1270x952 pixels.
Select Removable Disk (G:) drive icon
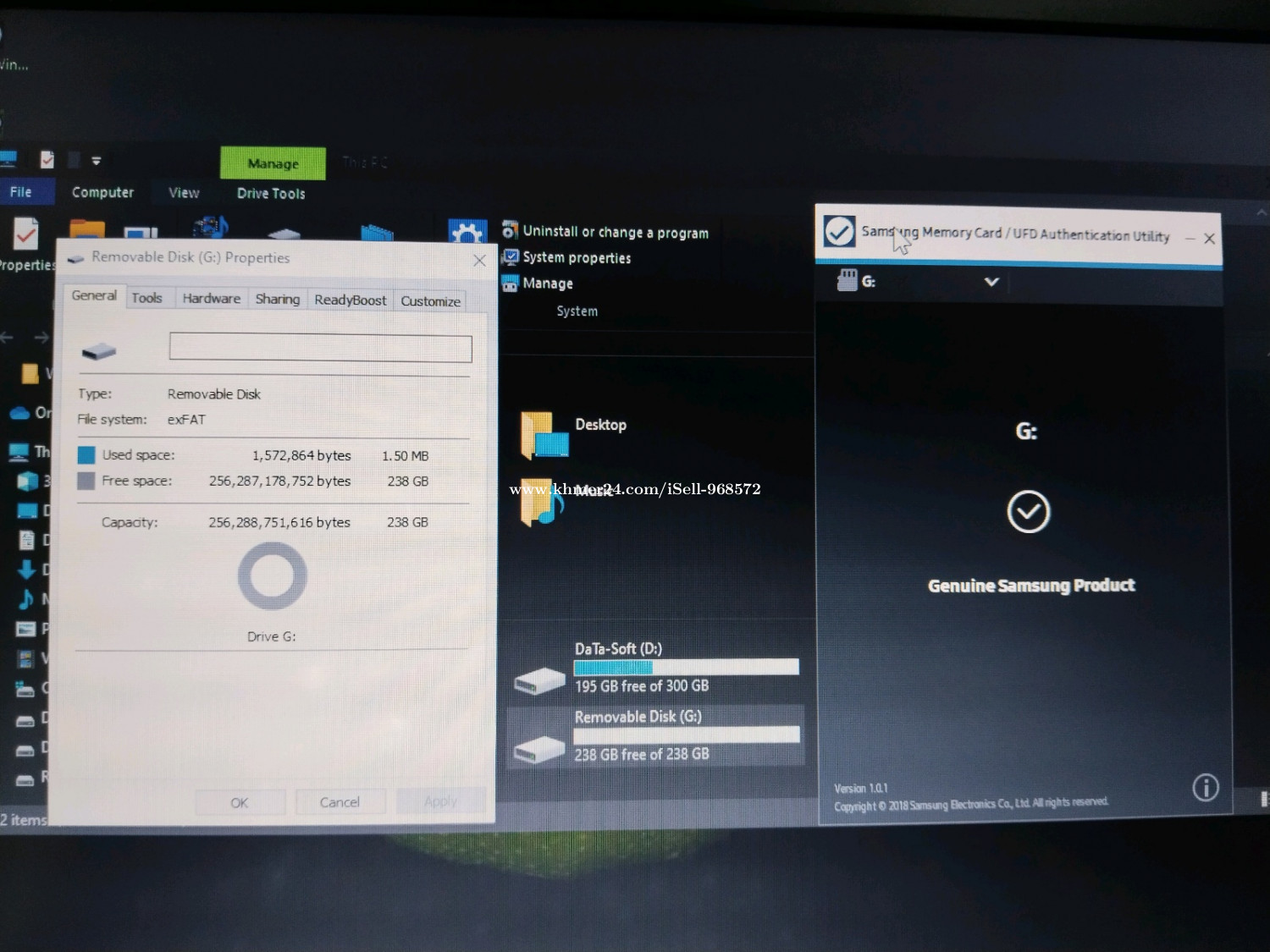pyautogui.click(x=539, y=747)
